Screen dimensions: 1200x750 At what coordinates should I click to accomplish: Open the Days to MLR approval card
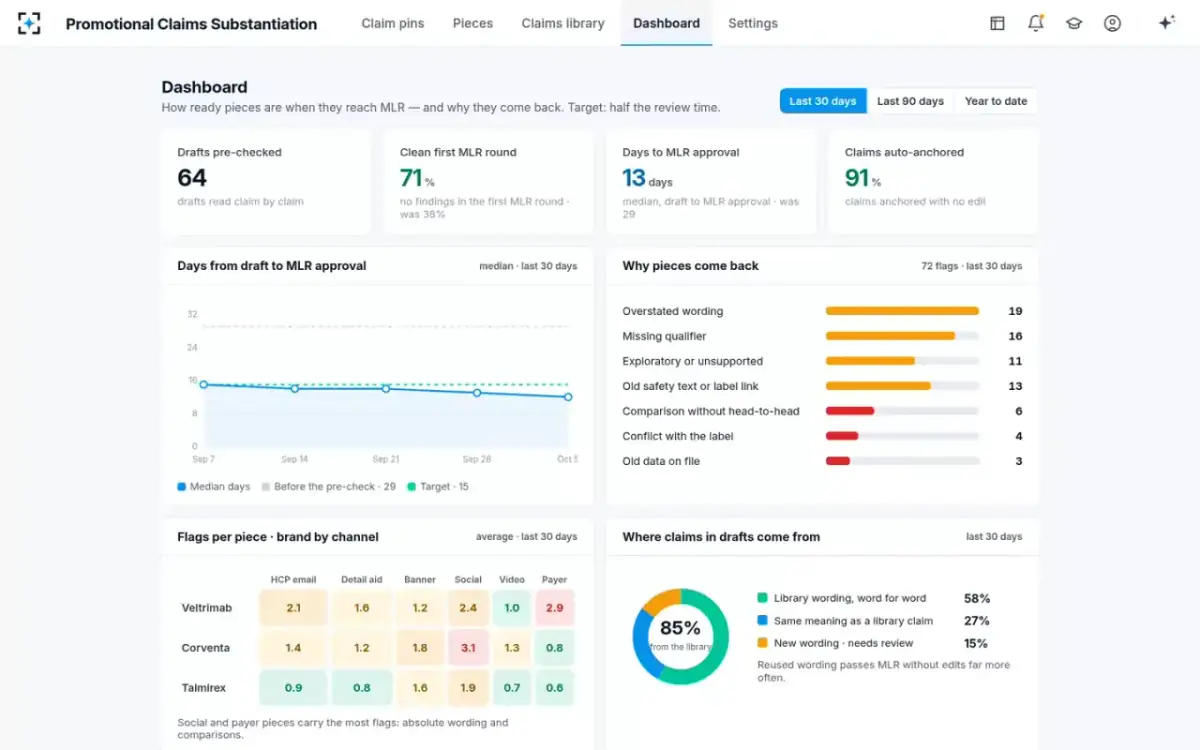coord(711,182)
